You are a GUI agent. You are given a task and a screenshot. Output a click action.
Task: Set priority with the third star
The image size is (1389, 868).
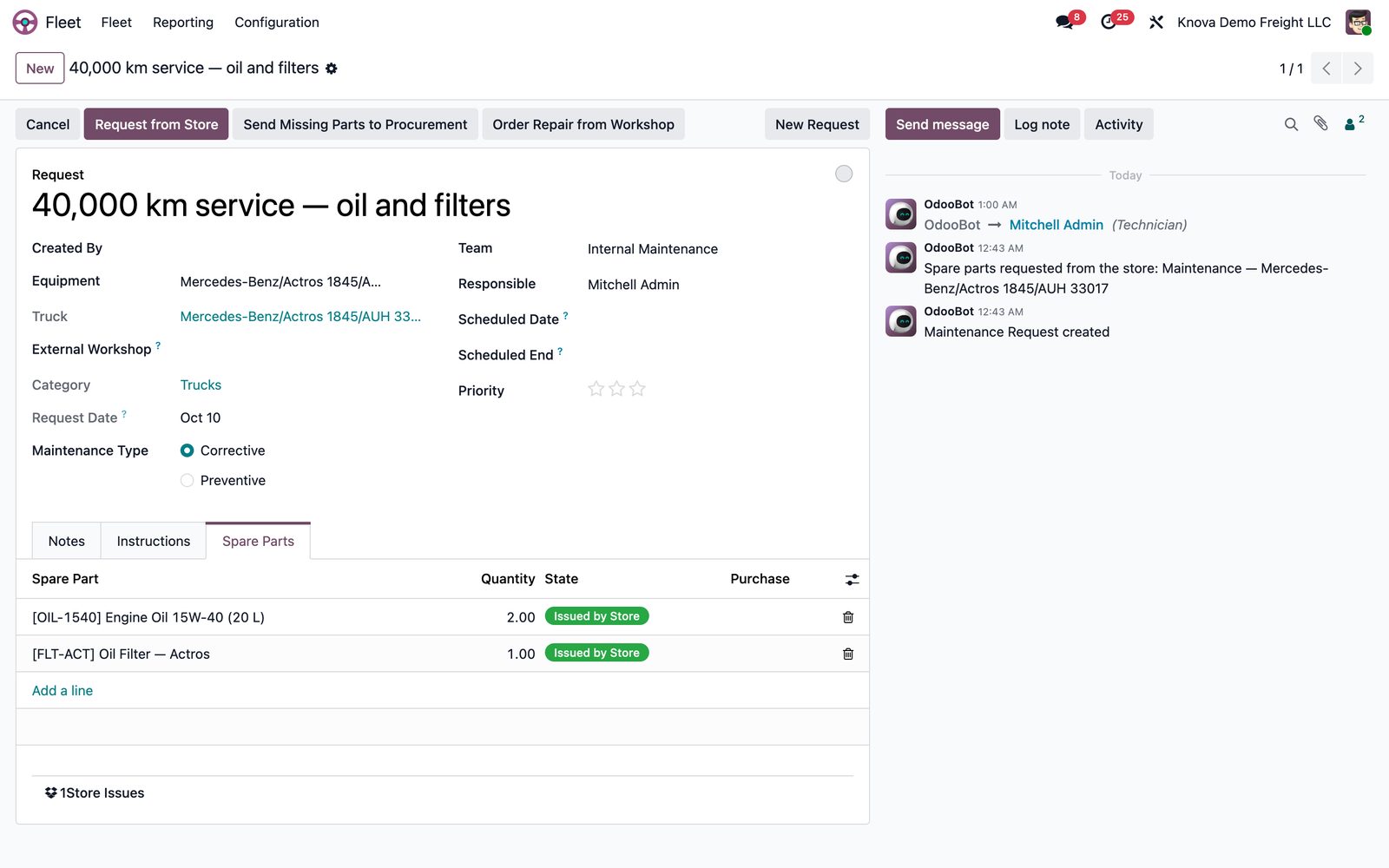pyautogui.click(x=637, y=389)
